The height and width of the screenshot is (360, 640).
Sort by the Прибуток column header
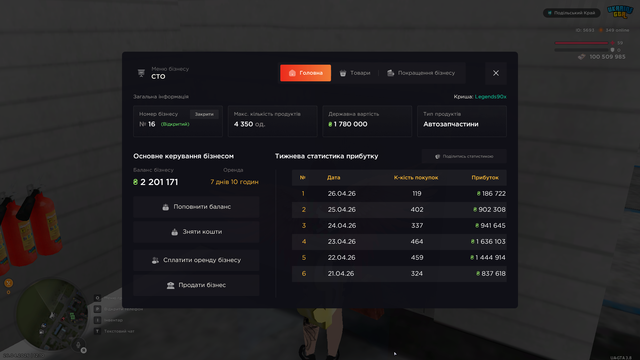(x=485, y=178)
